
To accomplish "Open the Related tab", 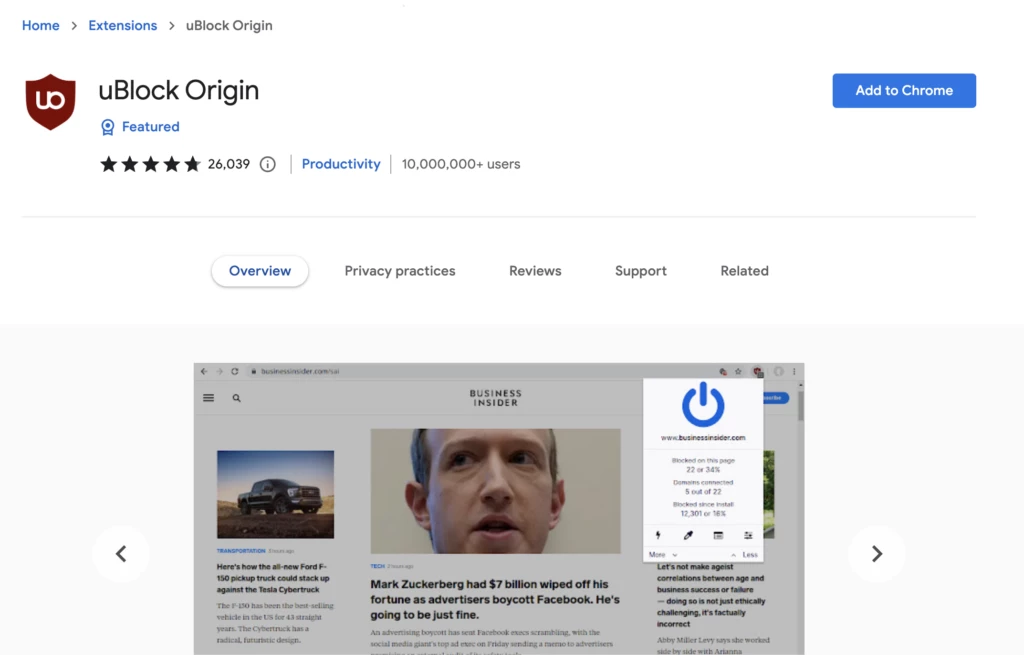I will point(744,271).
